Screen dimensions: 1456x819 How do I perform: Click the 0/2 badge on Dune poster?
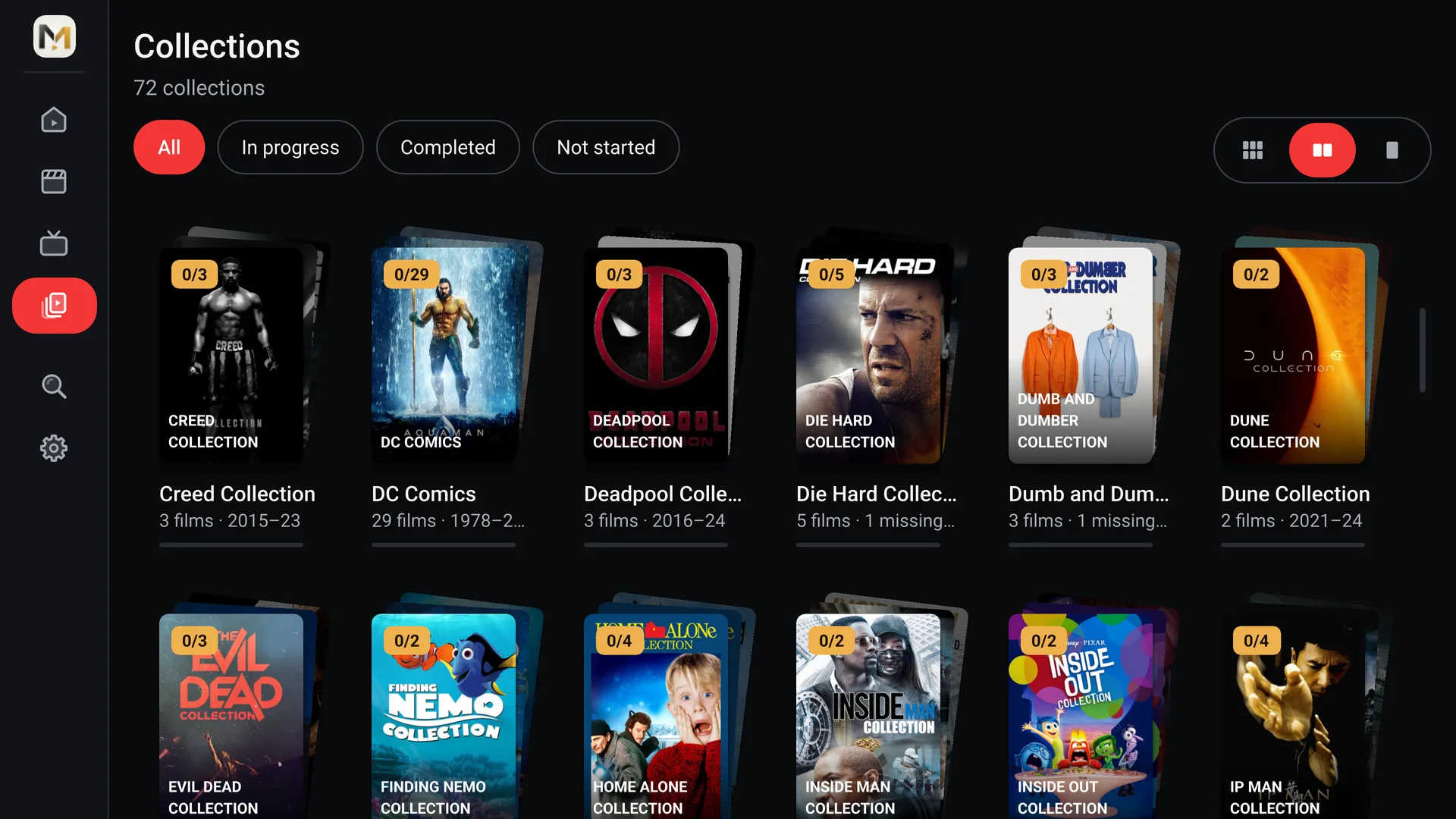(x=1256, y=275)
